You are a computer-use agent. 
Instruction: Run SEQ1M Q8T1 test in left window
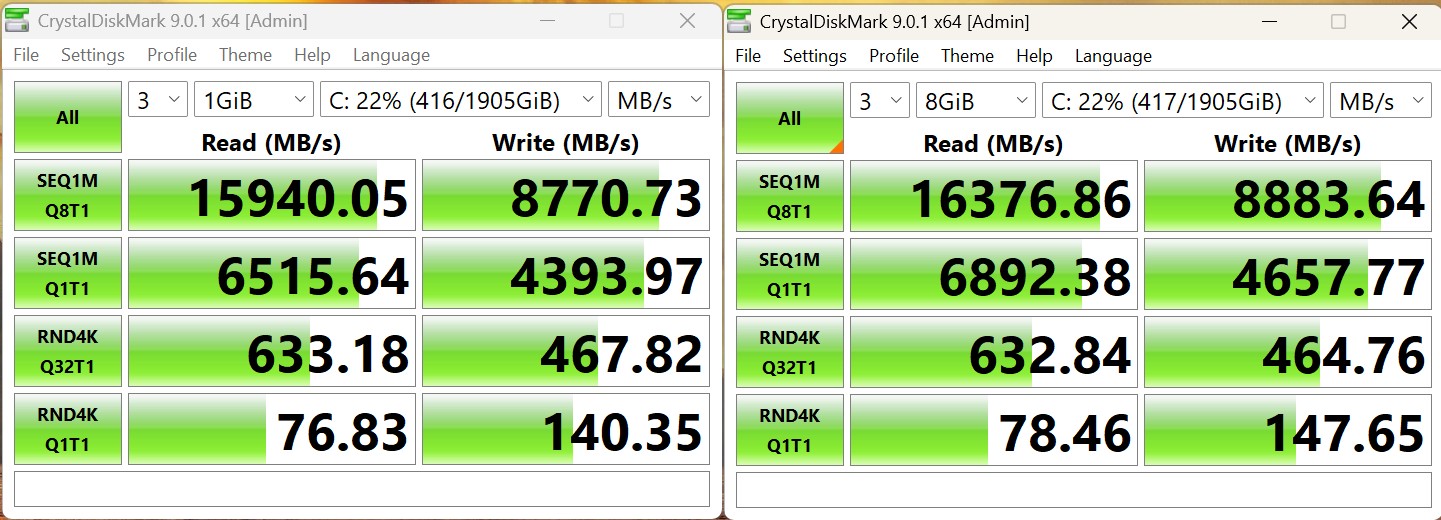point(68,195)
